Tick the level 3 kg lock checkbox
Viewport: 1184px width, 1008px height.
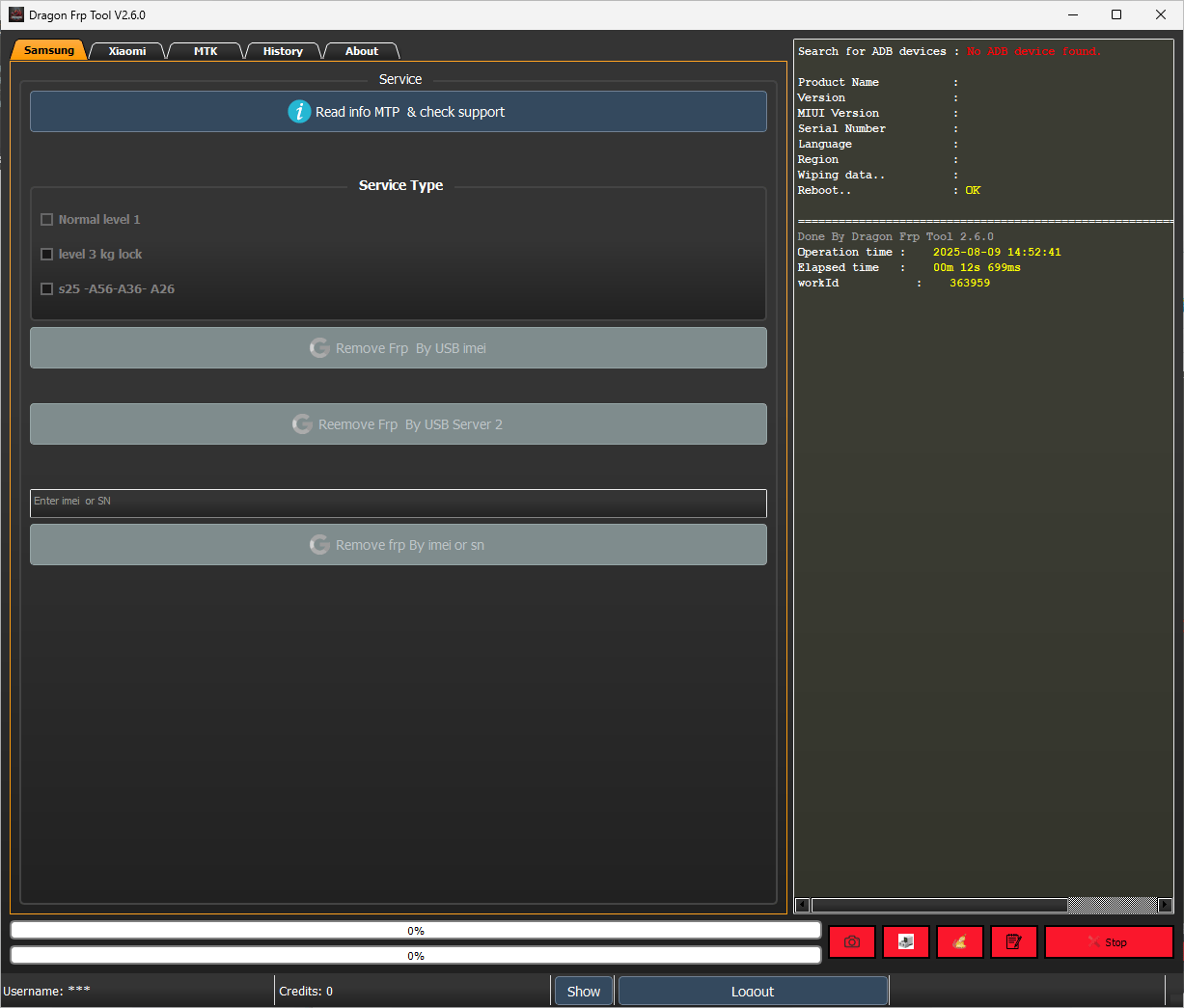pos(46,255)
